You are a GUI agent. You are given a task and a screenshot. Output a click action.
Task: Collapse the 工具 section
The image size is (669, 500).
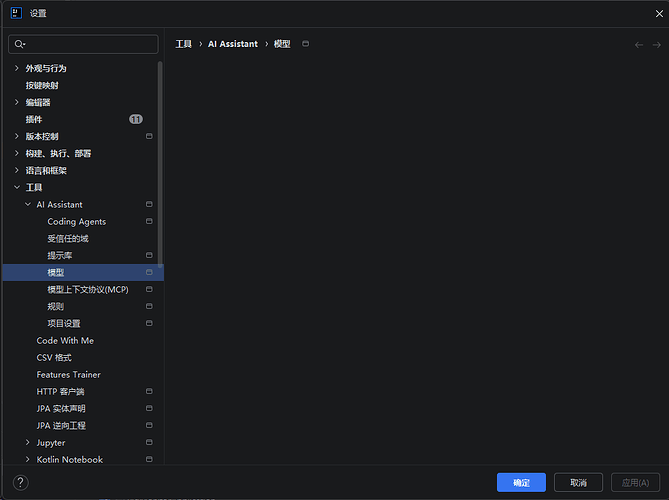(x=17, y=187)
